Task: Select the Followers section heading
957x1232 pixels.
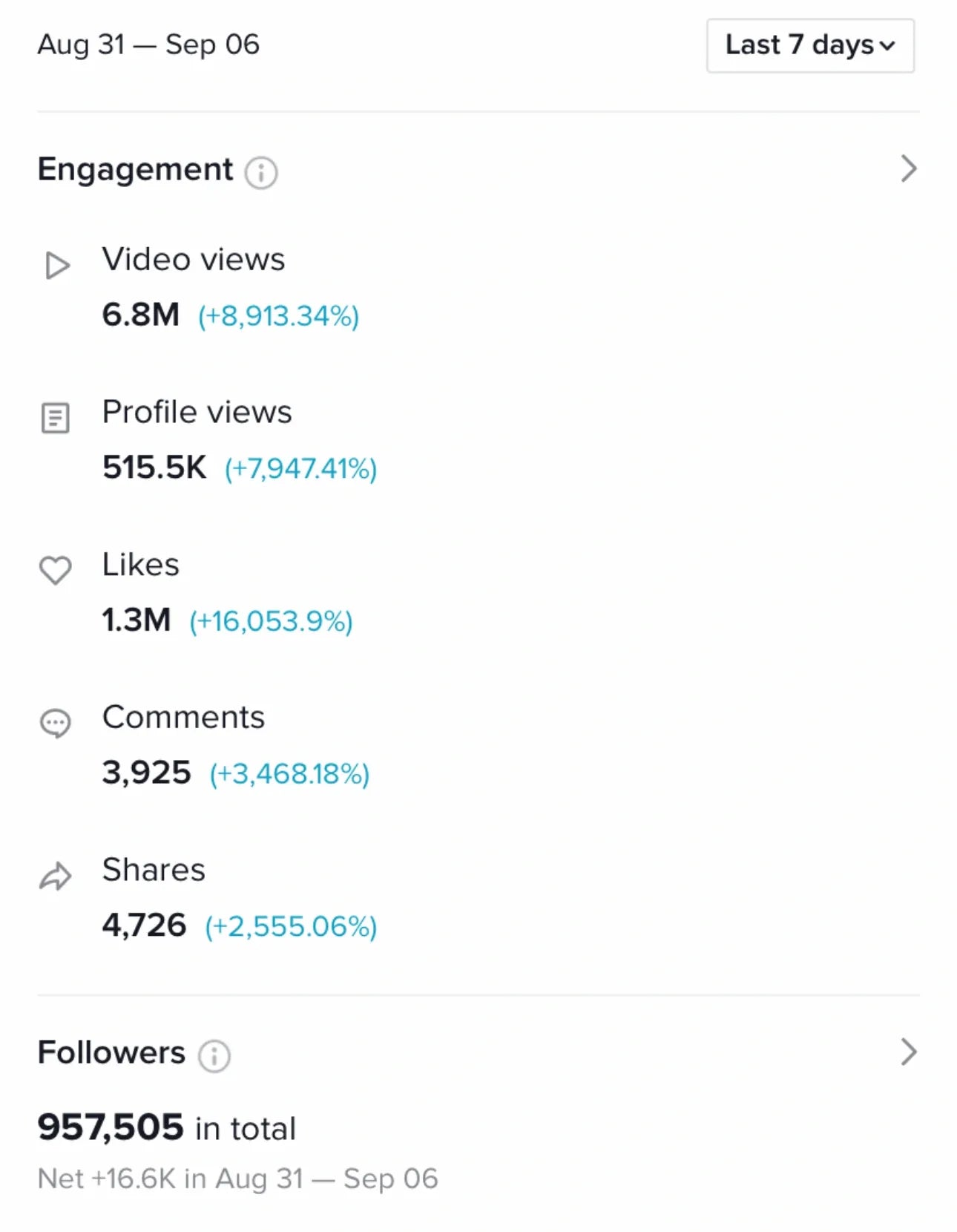Action: (x=111, y=1052)
